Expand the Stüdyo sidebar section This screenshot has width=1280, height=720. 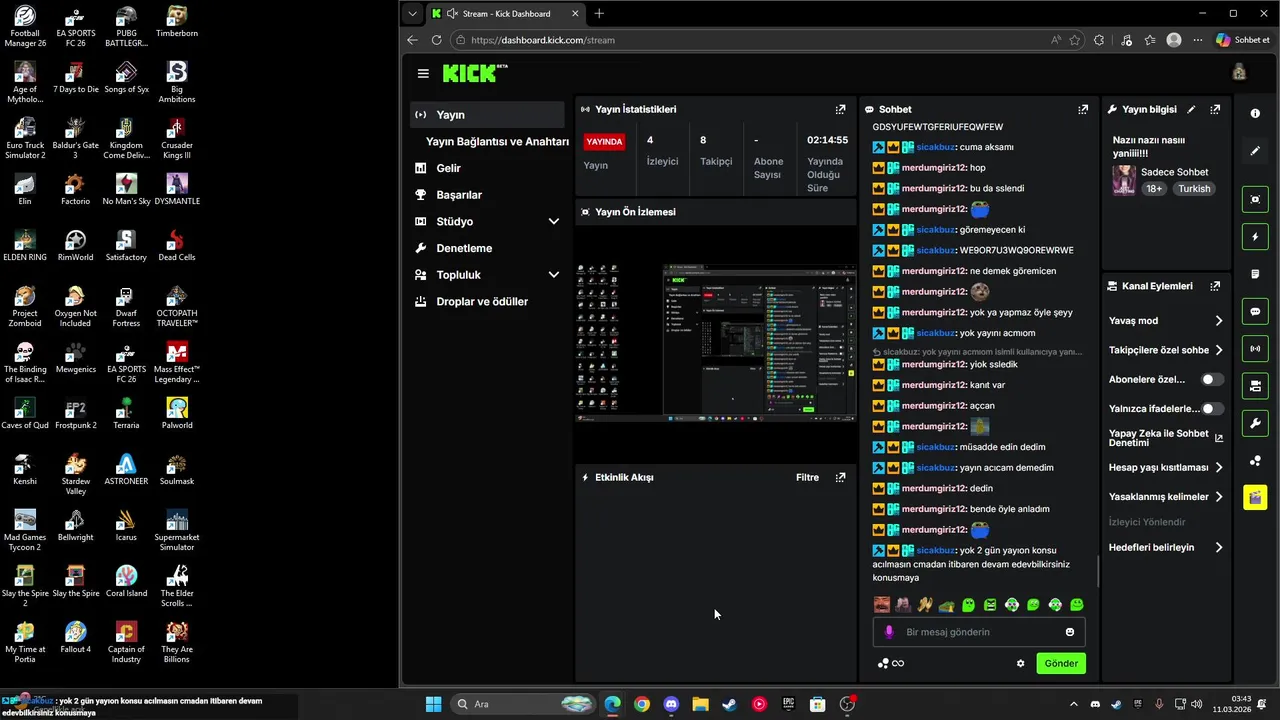coord(553,221)
